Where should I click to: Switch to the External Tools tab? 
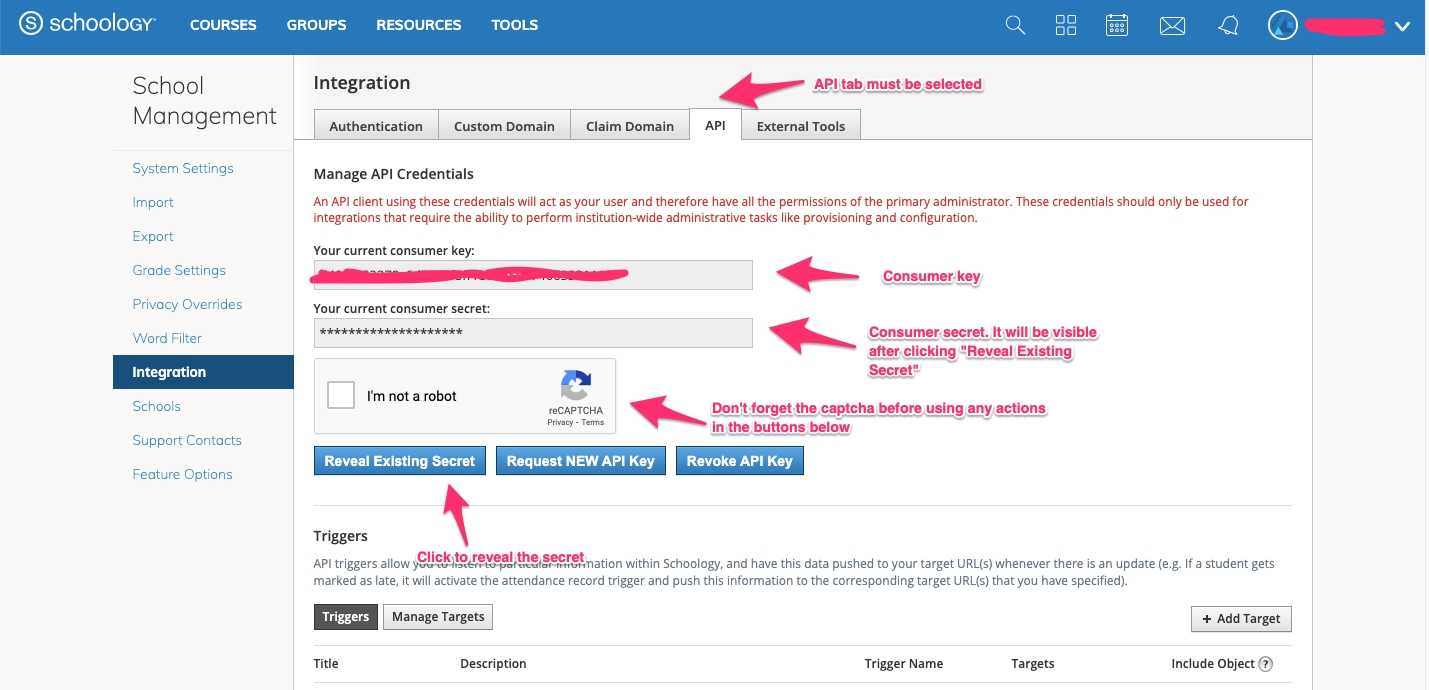pos(800,126)
